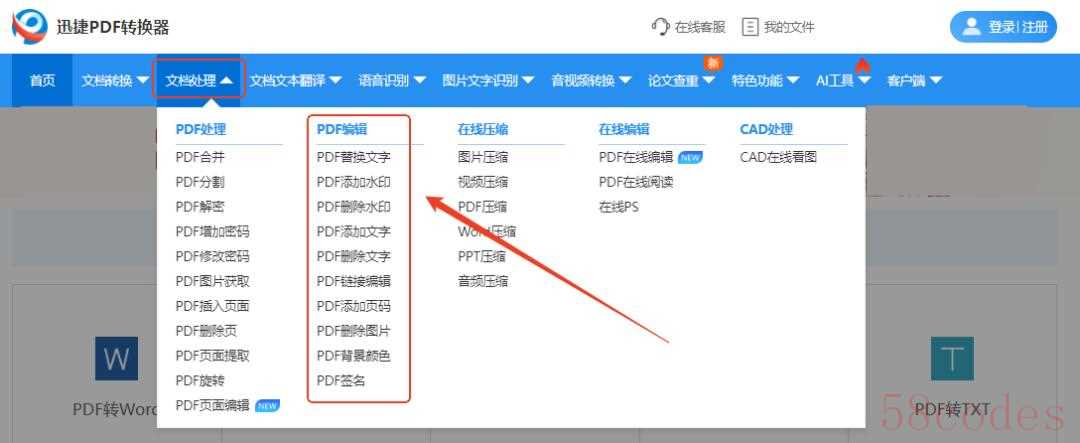The width and height of the screenshot is (1080, 443).
Task: Choose PDF合并 in PDF处理 column
Action: pos(200,157)
